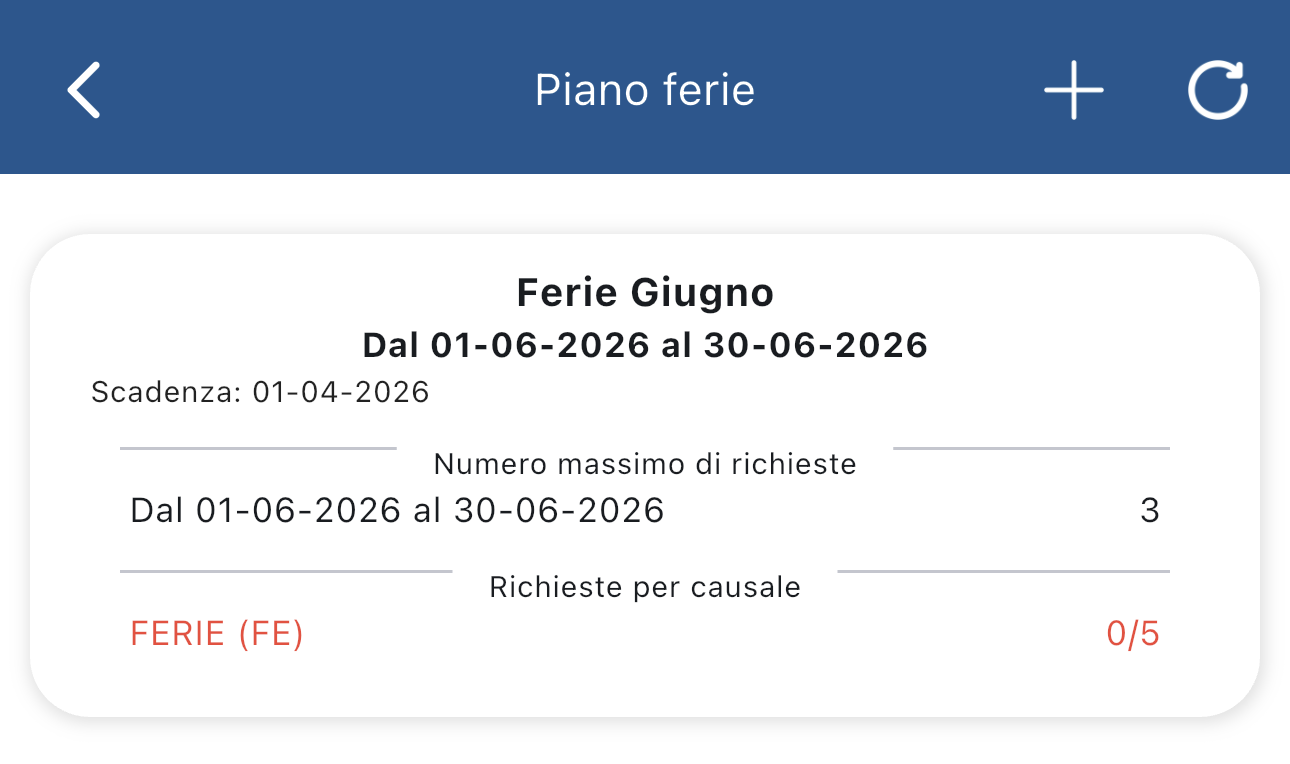Go back using the header chevron
The width and height of the screenshot is (1290, 764).
[84, 90]
